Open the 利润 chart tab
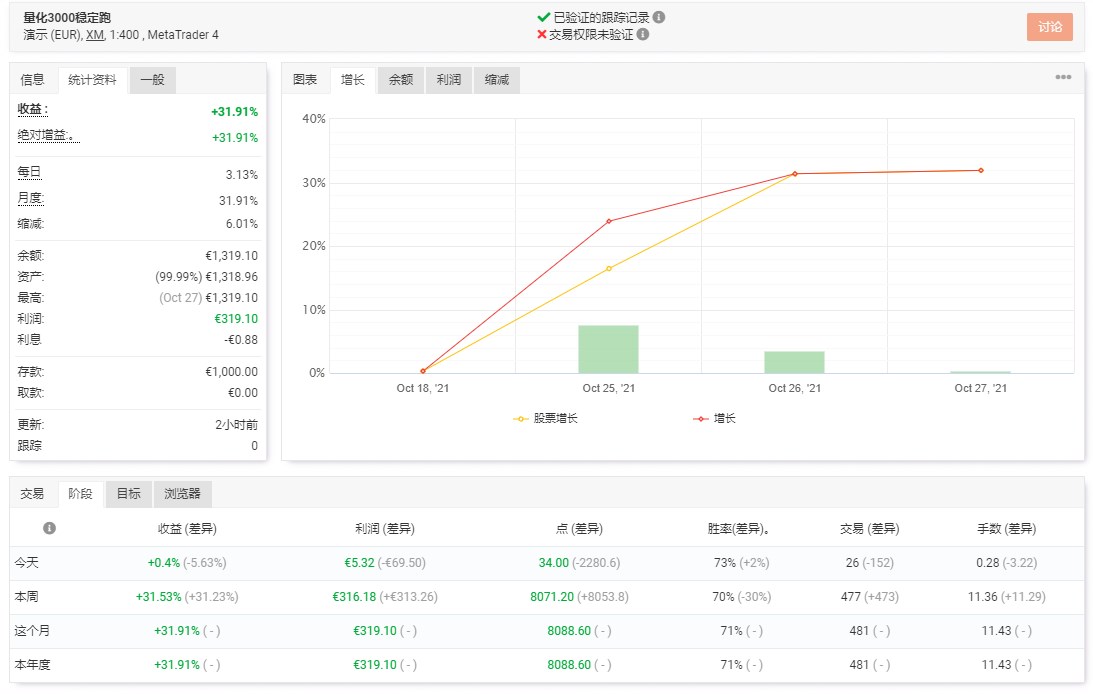Screen dimensions: 1093x694 449,80
